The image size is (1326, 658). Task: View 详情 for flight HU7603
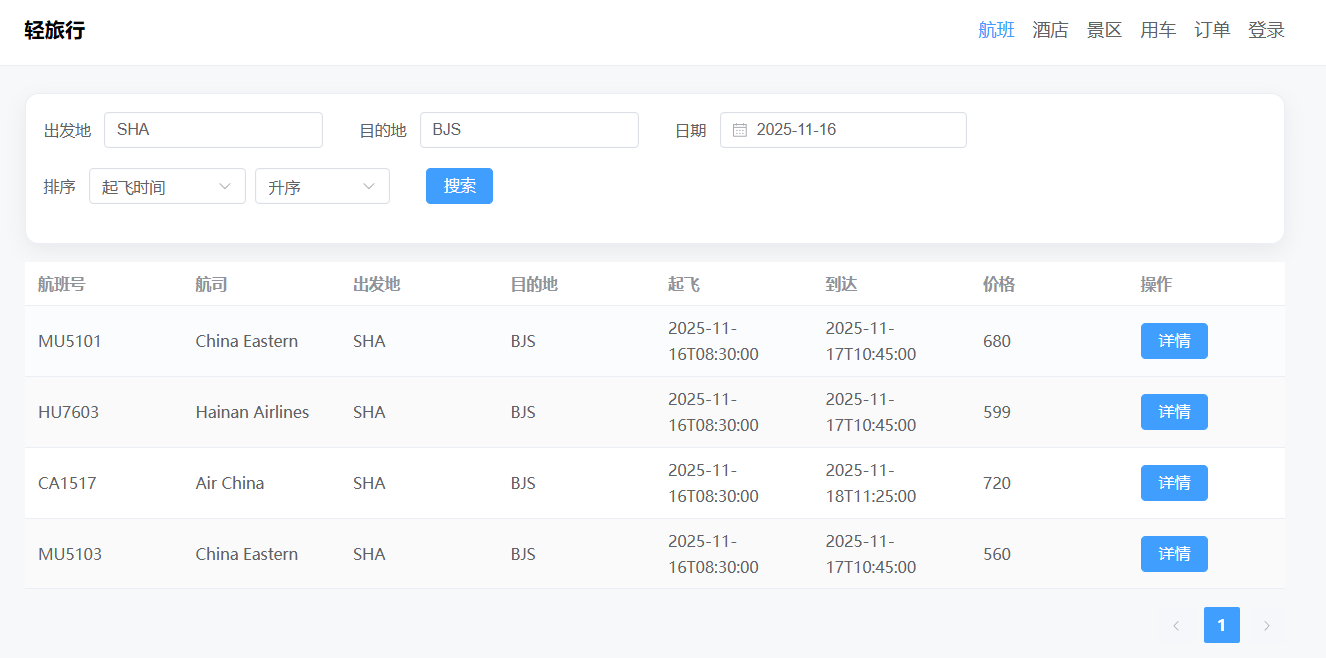(1174, 412)
